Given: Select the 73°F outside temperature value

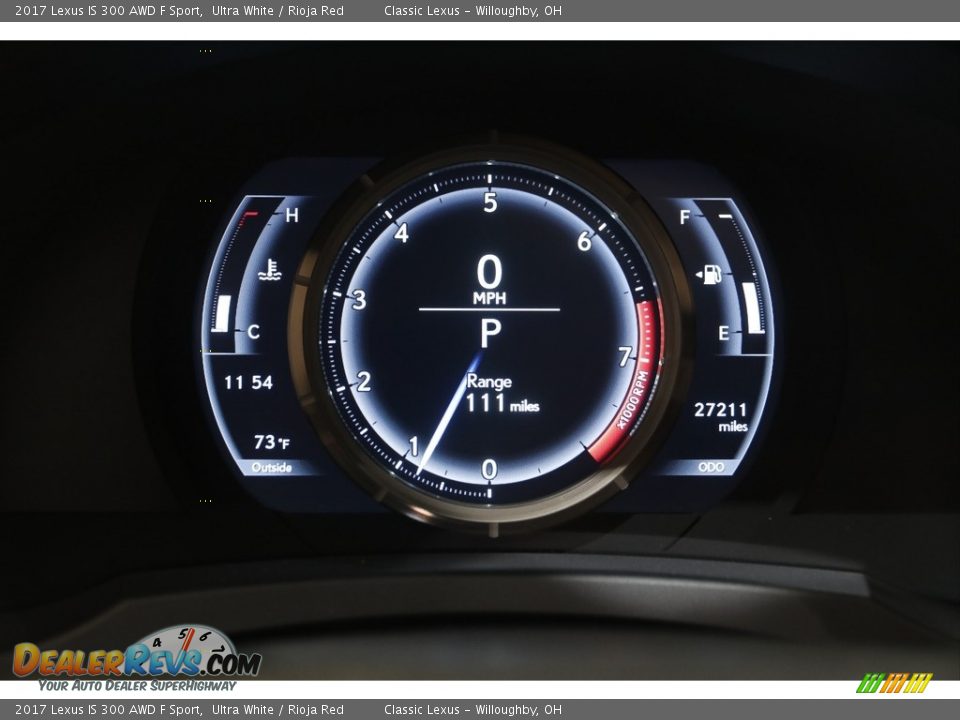Looking at the screenshot, I should tap(271, 442).
